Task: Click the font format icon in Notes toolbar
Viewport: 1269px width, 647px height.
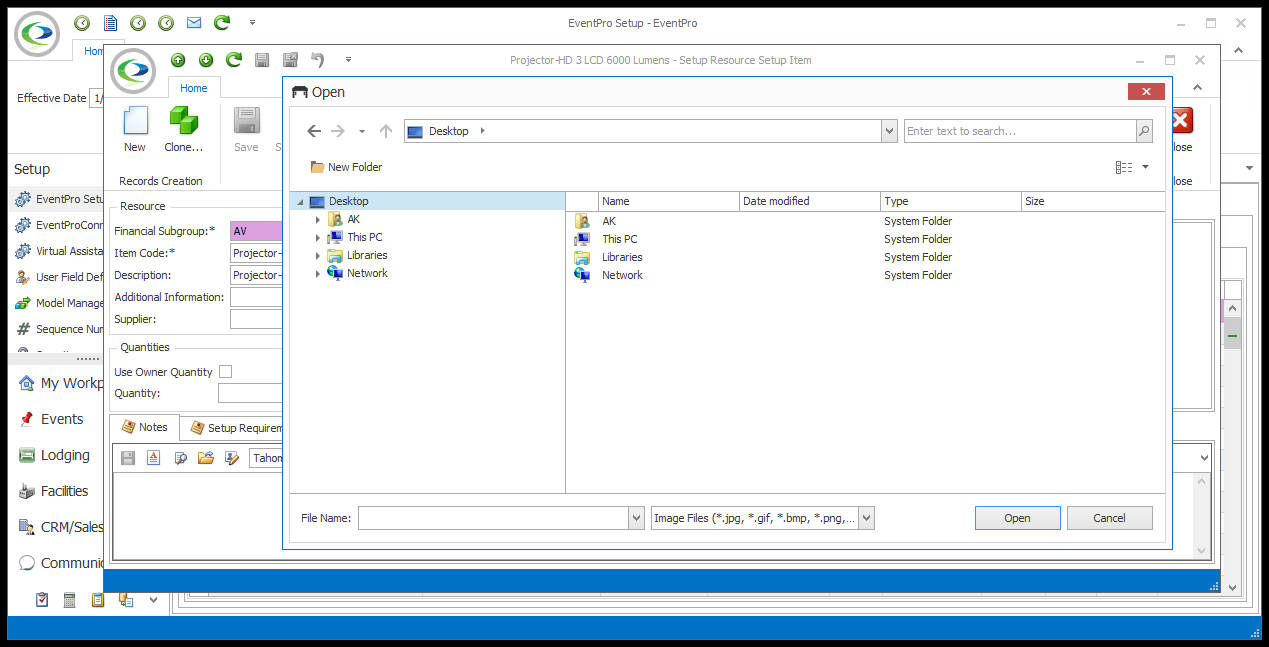Action: [x=154, y=458]
